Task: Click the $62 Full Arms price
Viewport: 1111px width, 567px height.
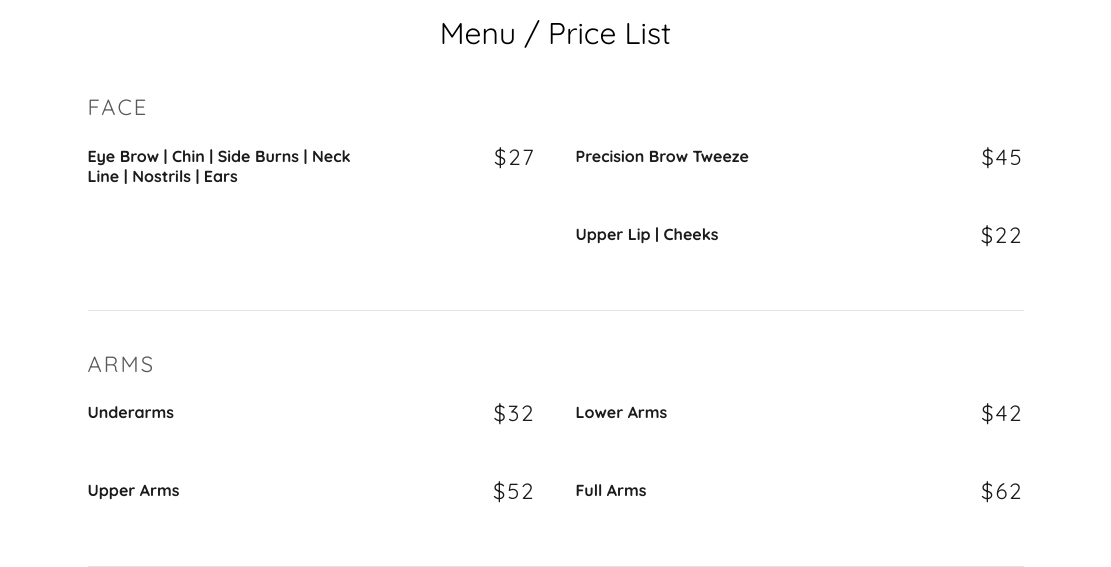Action: pyautogui.click(x=1001, y=492)
